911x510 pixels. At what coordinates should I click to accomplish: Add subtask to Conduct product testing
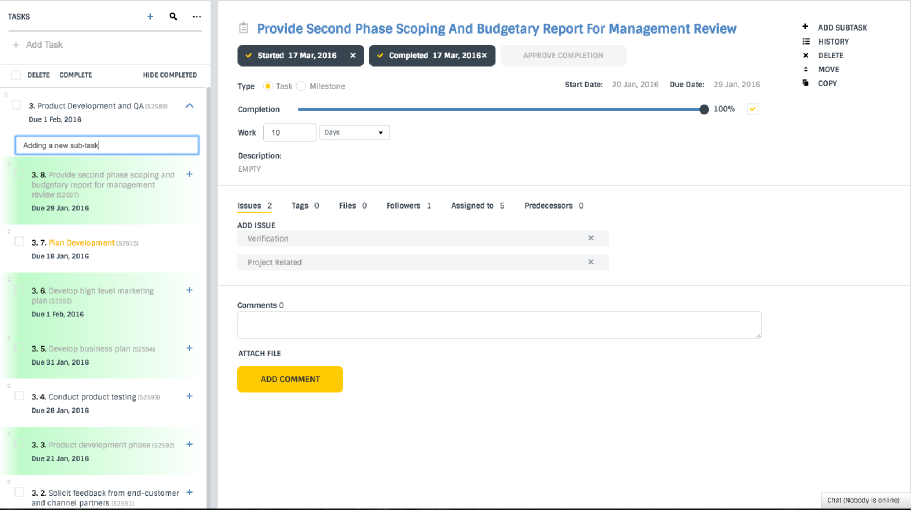click(x=189, y=396)
